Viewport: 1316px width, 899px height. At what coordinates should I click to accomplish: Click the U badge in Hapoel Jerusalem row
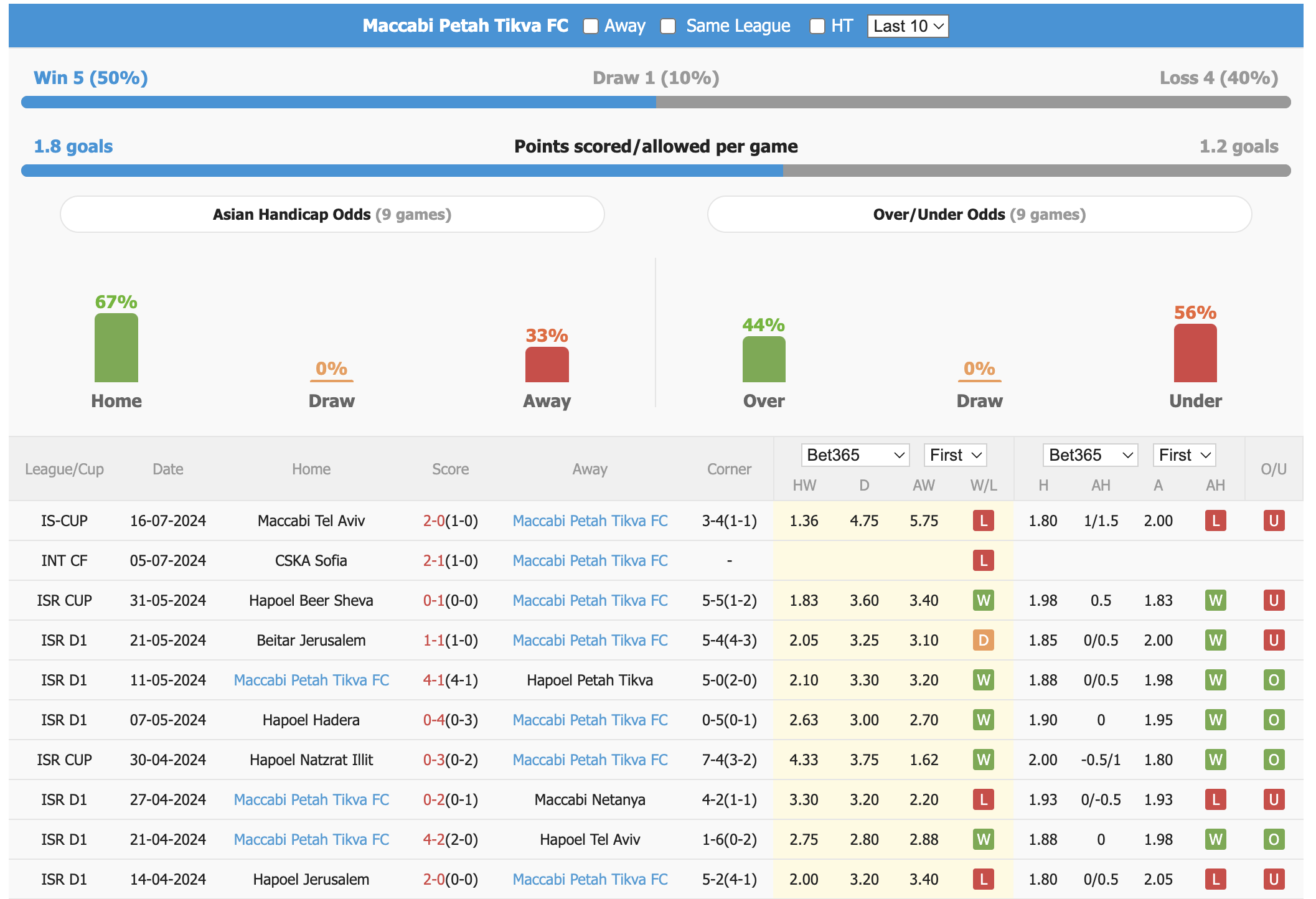(1274, 879)
